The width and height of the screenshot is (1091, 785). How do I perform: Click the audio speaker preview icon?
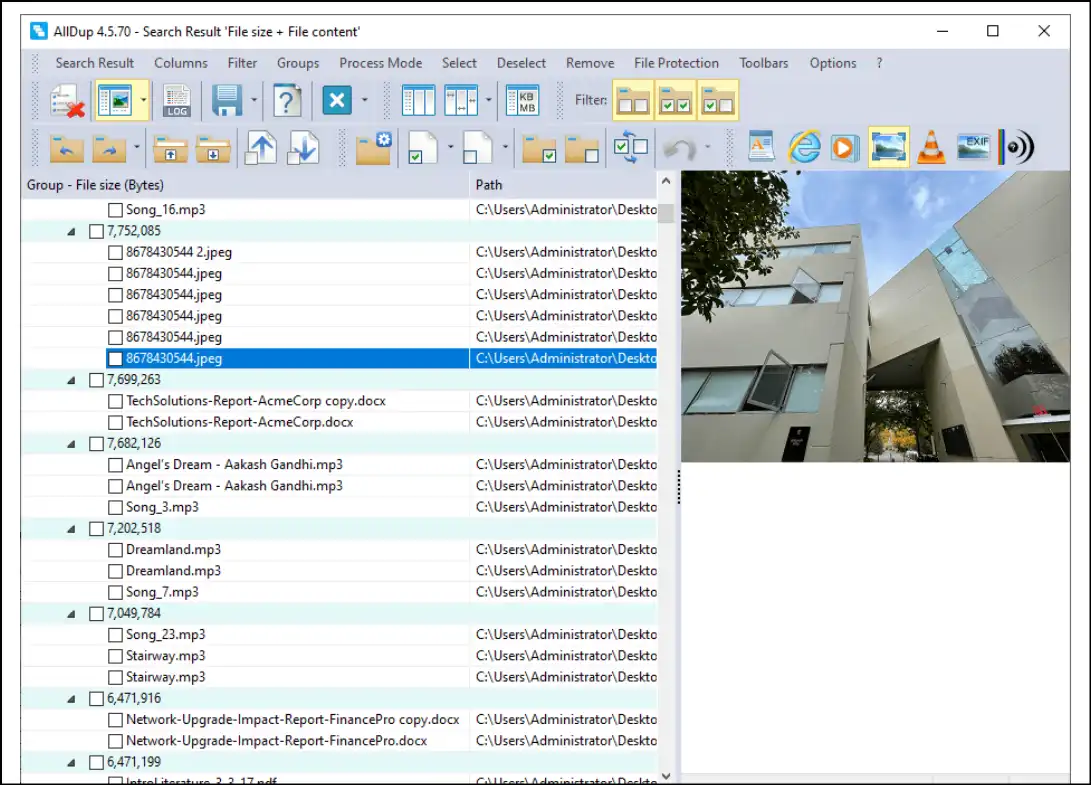[x=1017, y=147]
